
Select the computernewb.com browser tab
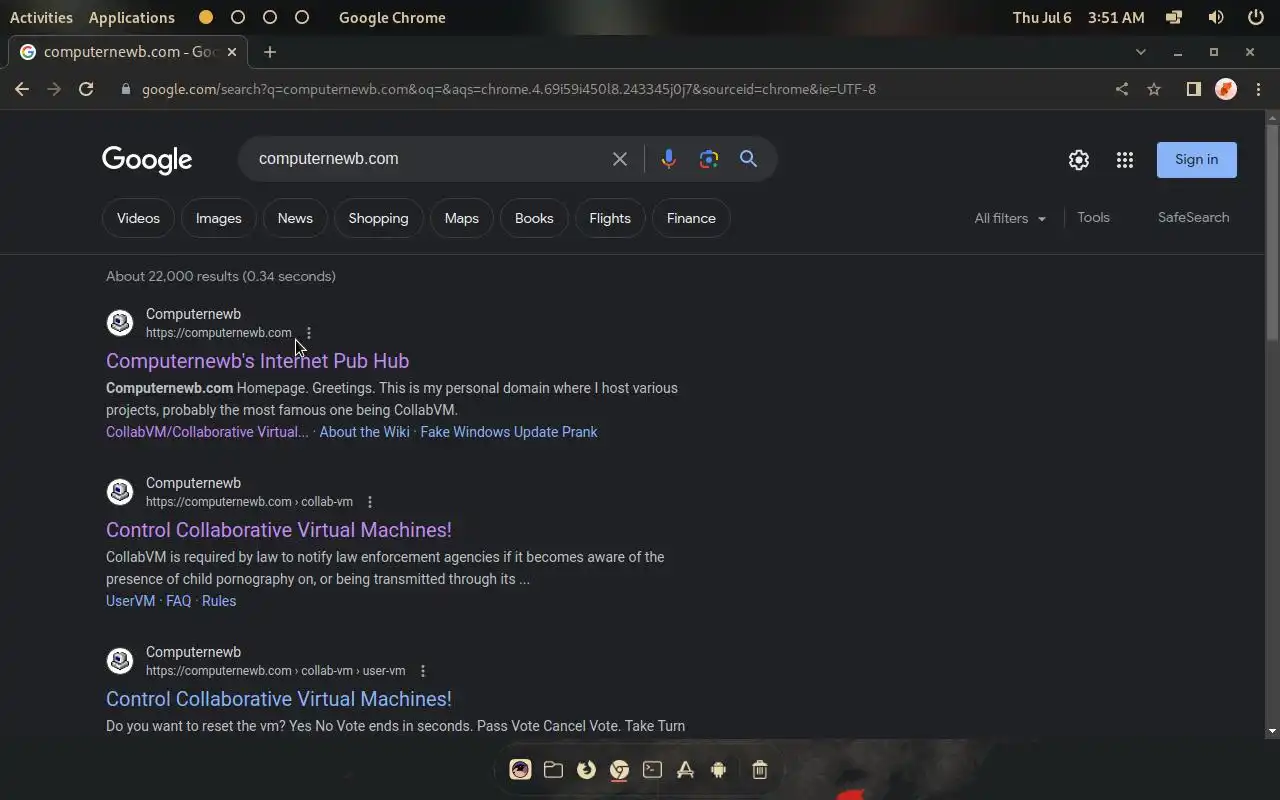(x=128, y=52)
